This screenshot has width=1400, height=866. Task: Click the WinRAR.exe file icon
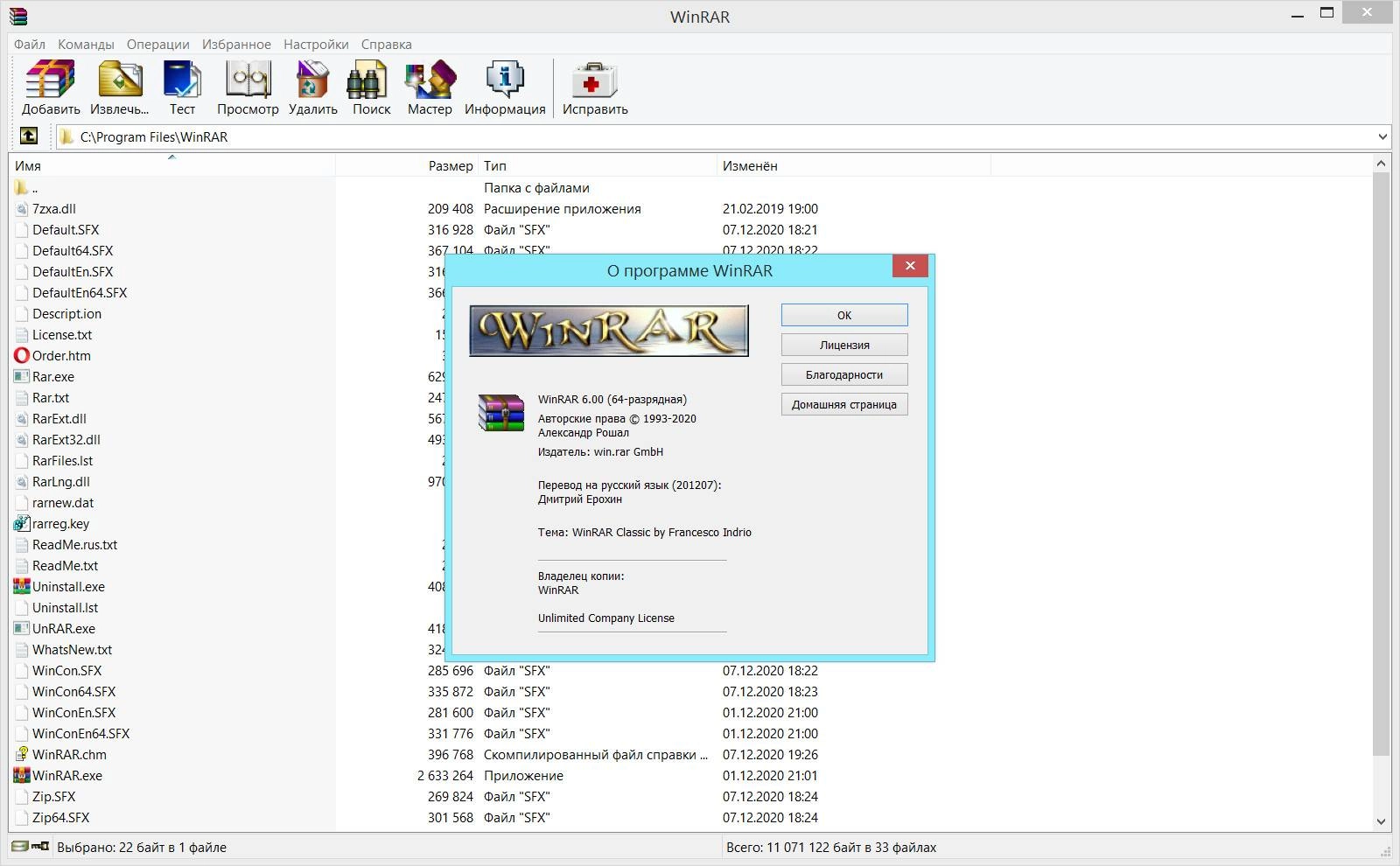pyautogui.click(x=22, y=775)
